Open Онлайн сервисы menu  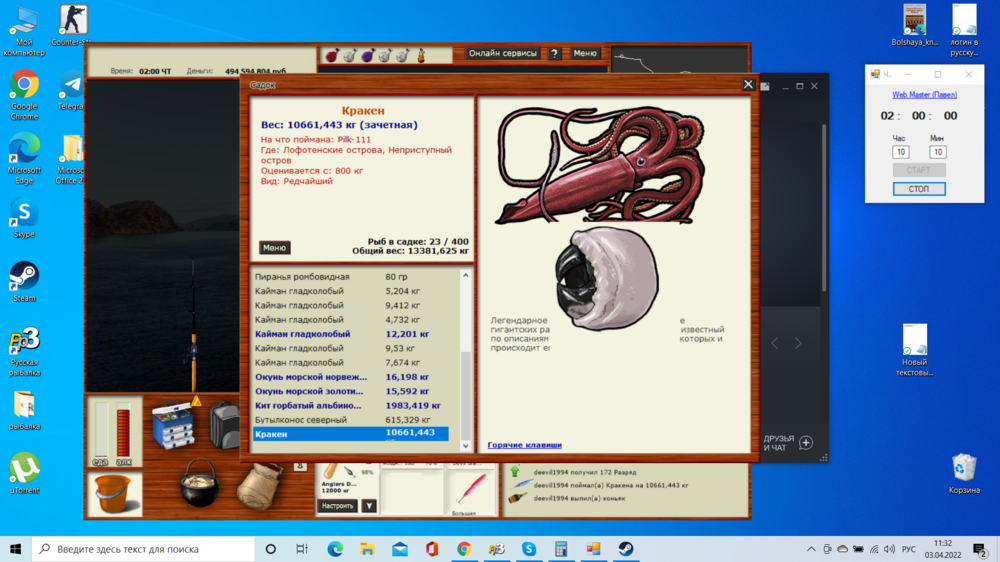click(503, 54)
